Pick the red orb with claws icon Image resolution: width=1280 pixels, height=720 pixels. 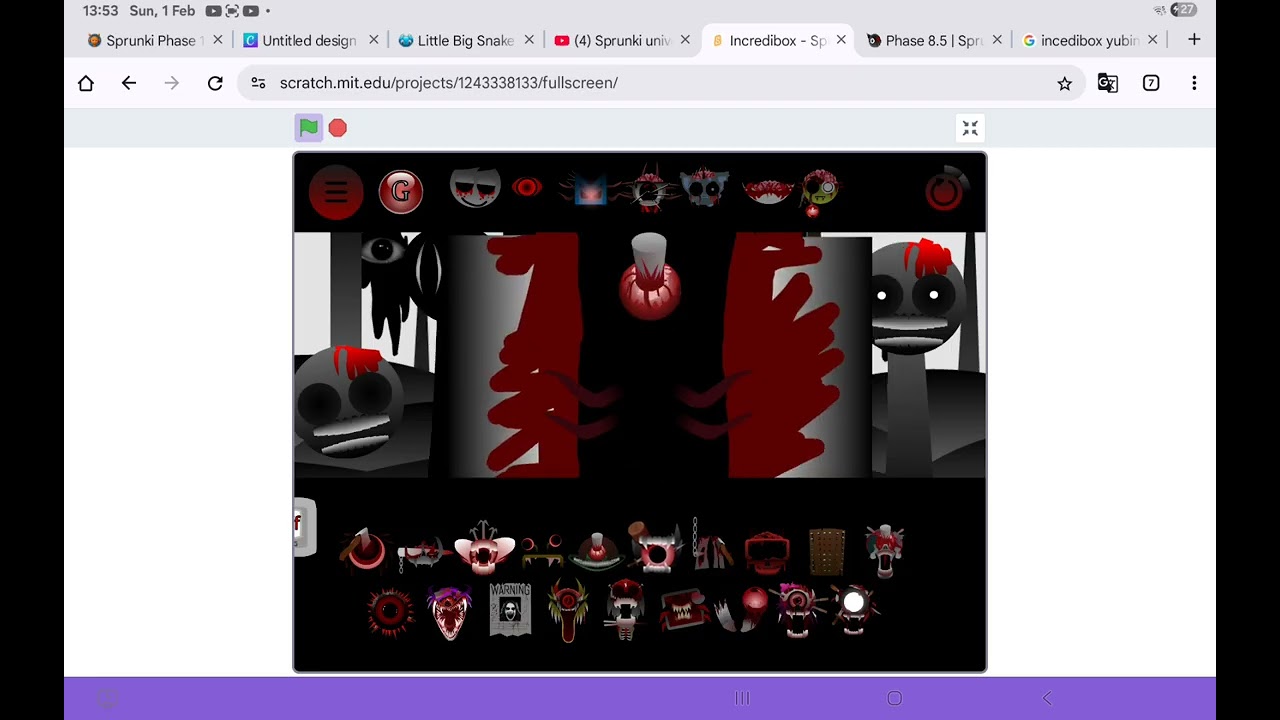tap(744, 610)
